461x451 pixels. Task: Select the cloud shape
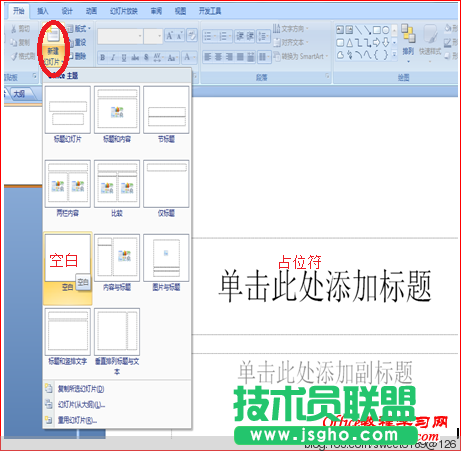click(x=340, y=55)
